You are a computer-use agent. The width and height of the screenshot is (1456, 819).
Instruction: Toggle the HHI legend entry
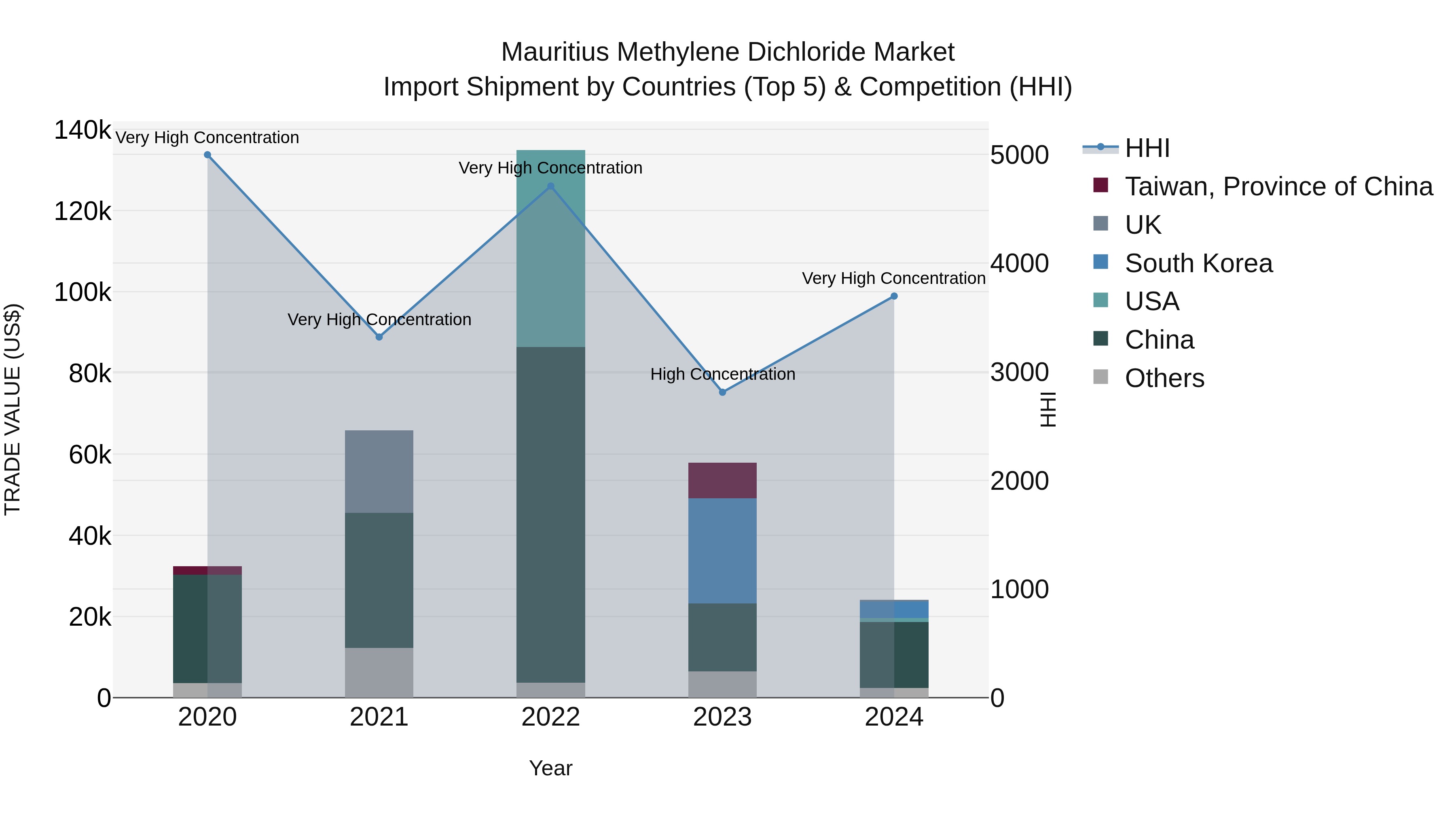[1126, 148]
